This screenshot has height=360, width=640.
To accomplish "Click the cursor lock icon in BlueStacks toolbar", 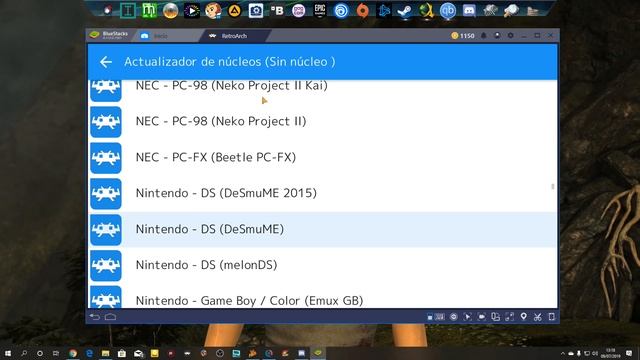I will coord(468,317).
